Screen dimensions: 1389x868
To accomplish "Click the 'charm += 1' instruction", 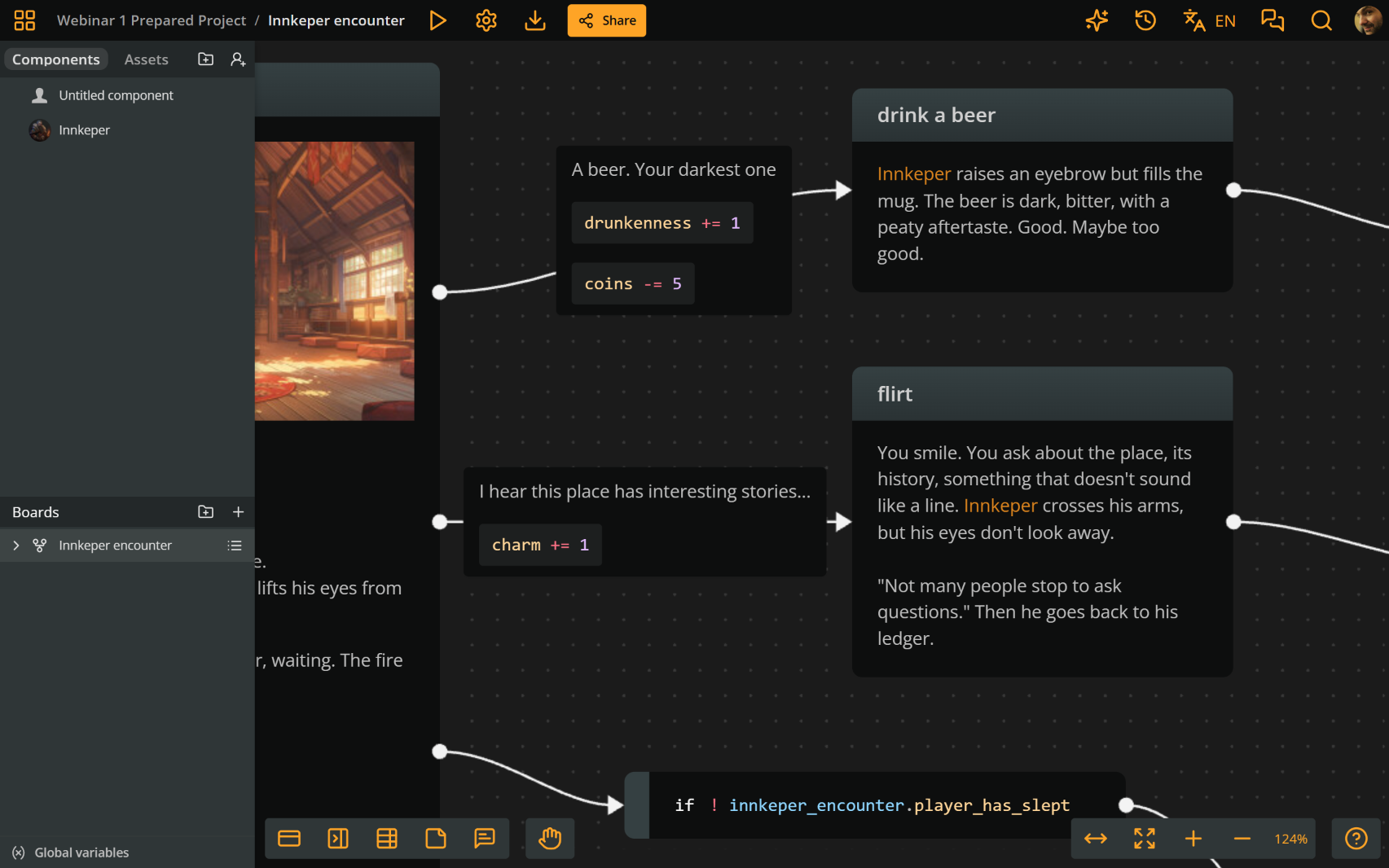I will [540, 545].
